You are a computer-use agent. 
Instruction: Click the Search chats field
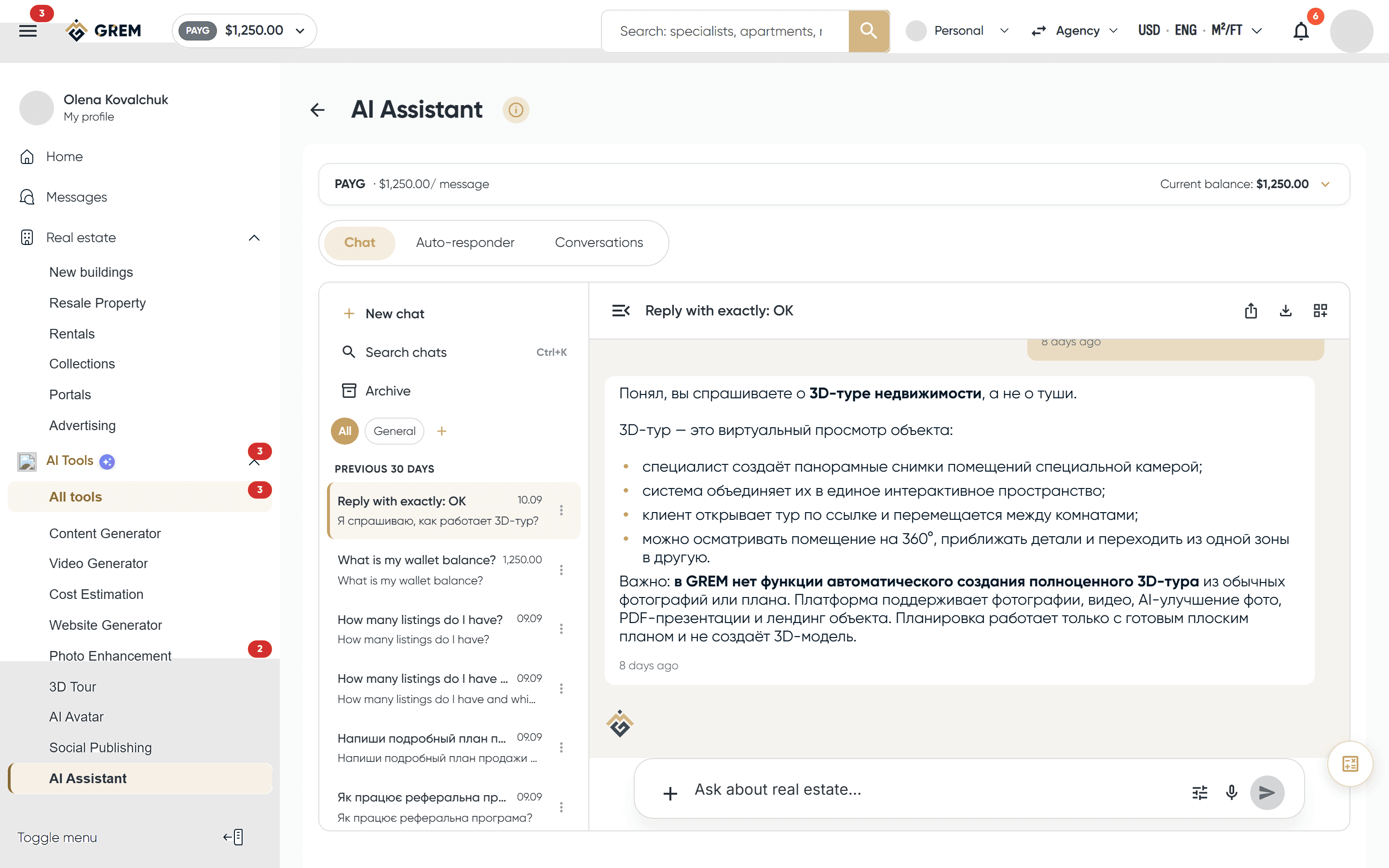pos(454,352)
